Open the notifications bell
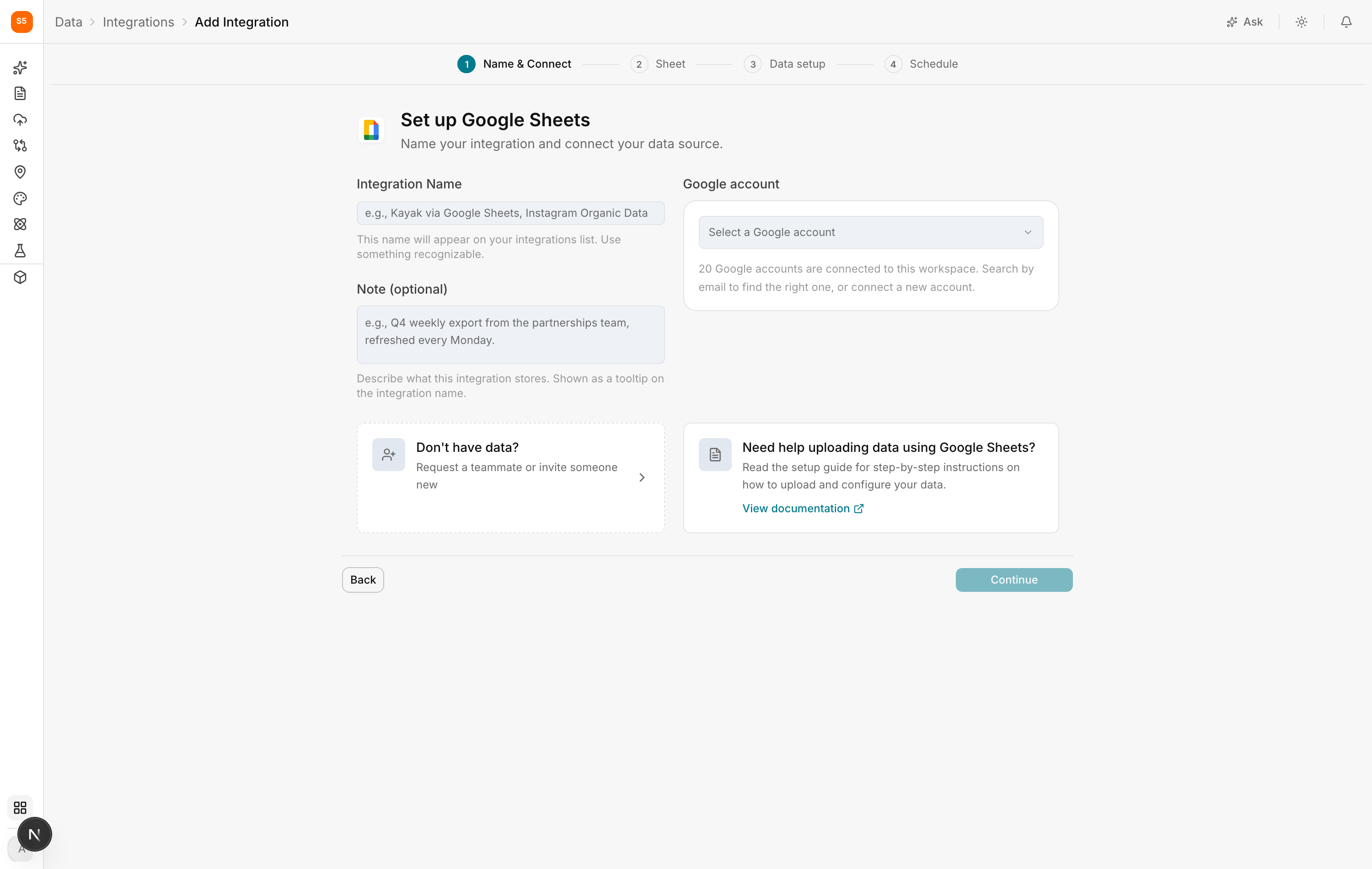The image size is (1372, 869). click(1346, 21)
